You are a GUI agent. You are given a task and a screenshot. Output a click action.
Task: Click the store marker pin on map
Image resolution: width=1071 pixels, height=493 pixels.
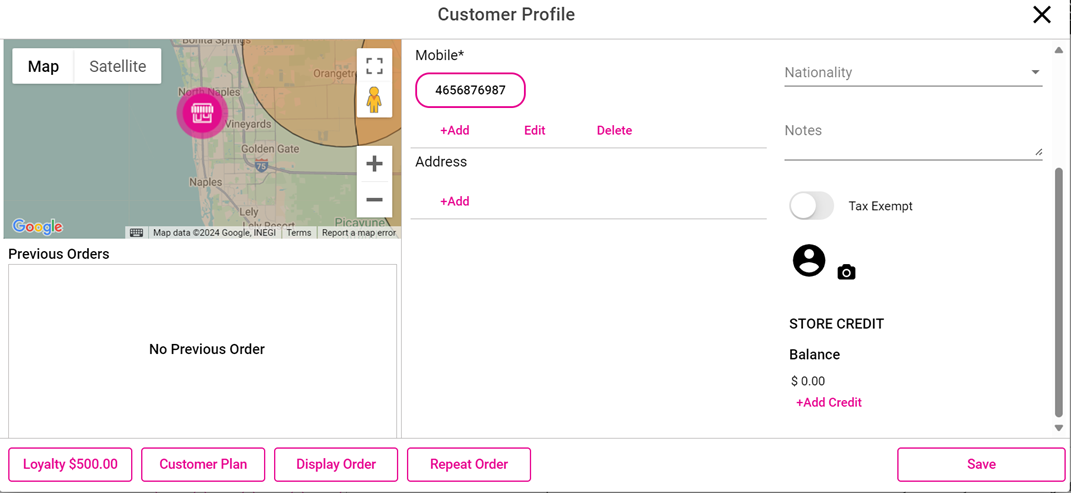click(x=202, y=113)
